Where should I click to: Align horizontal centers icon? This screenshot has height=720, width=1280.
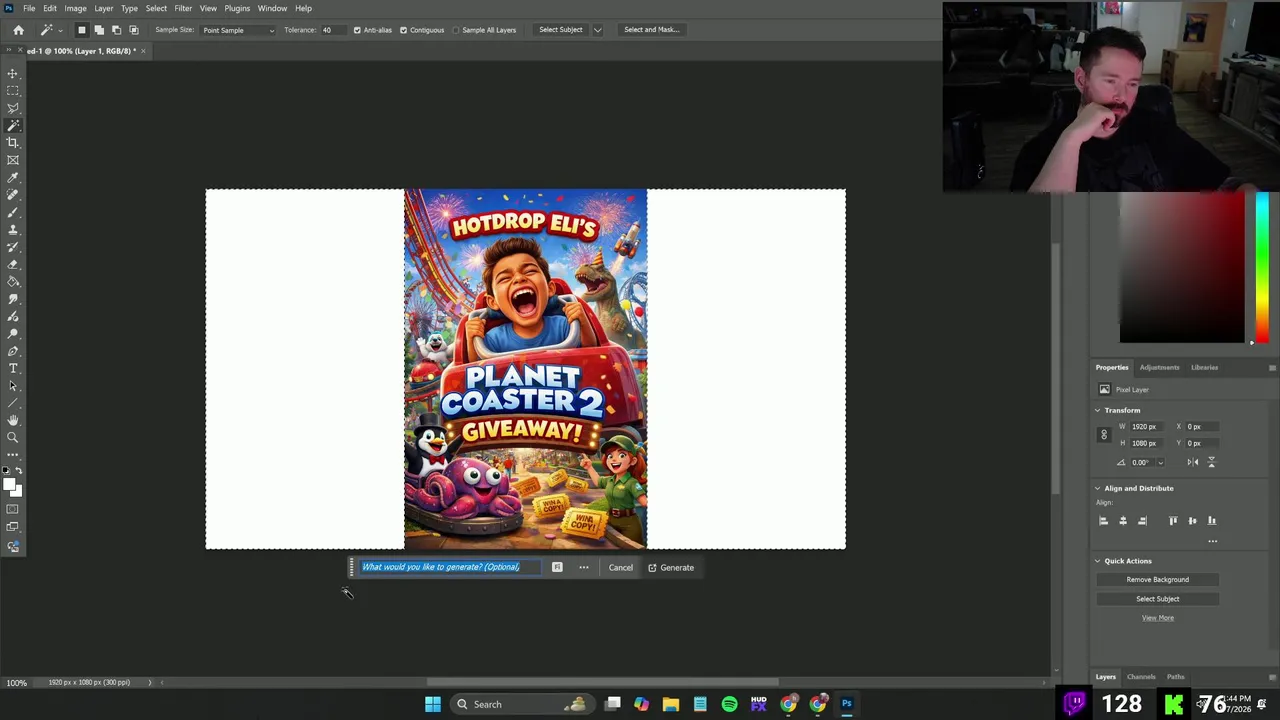[x=1123, y=521]
